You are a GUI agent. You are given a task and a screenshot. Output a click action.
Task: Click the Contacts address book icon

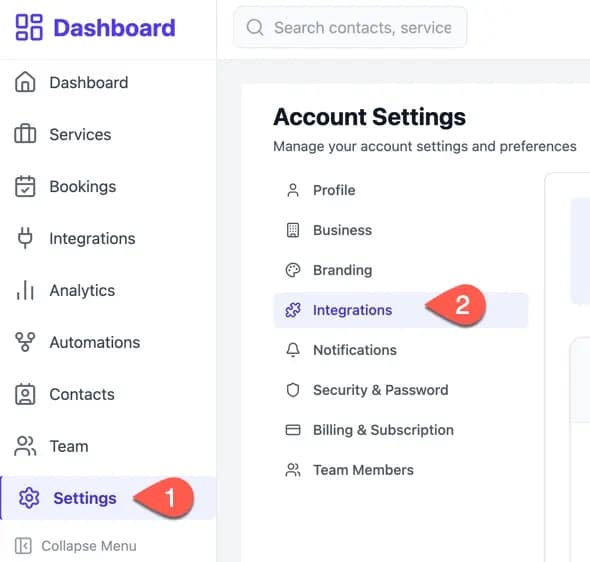[x=25, y=394]
